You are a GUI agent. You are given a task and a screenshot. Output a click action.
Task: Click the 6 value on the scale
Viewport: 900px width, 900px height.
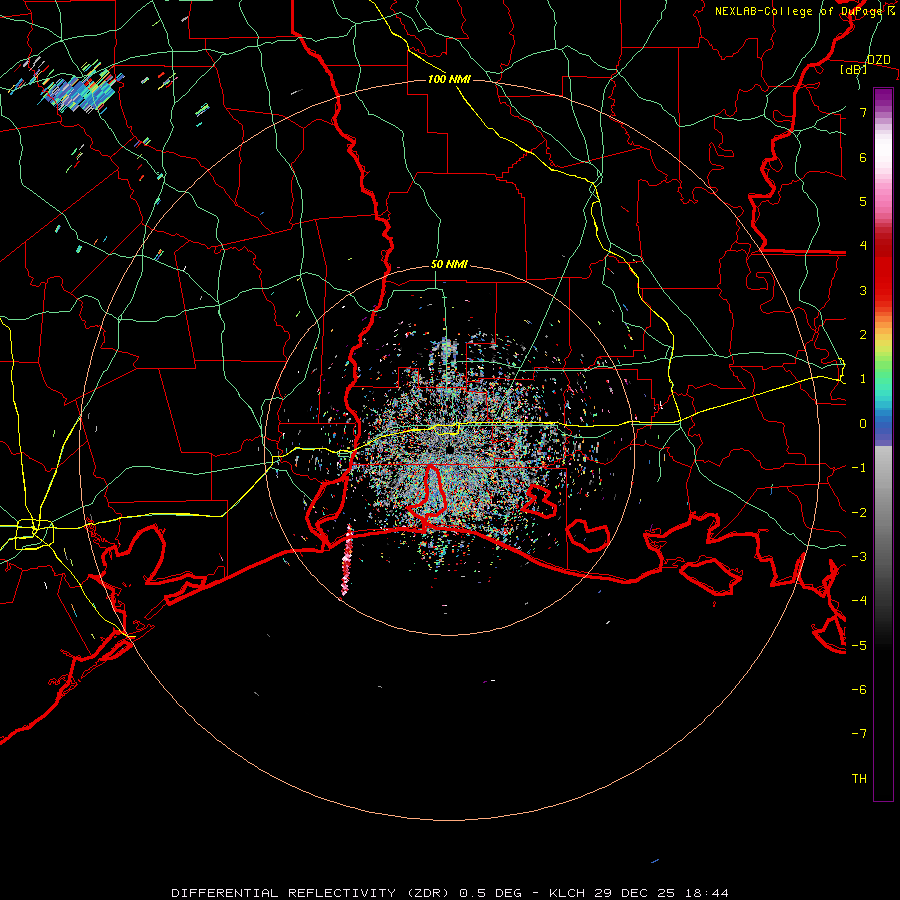click(x=863, y=157)
